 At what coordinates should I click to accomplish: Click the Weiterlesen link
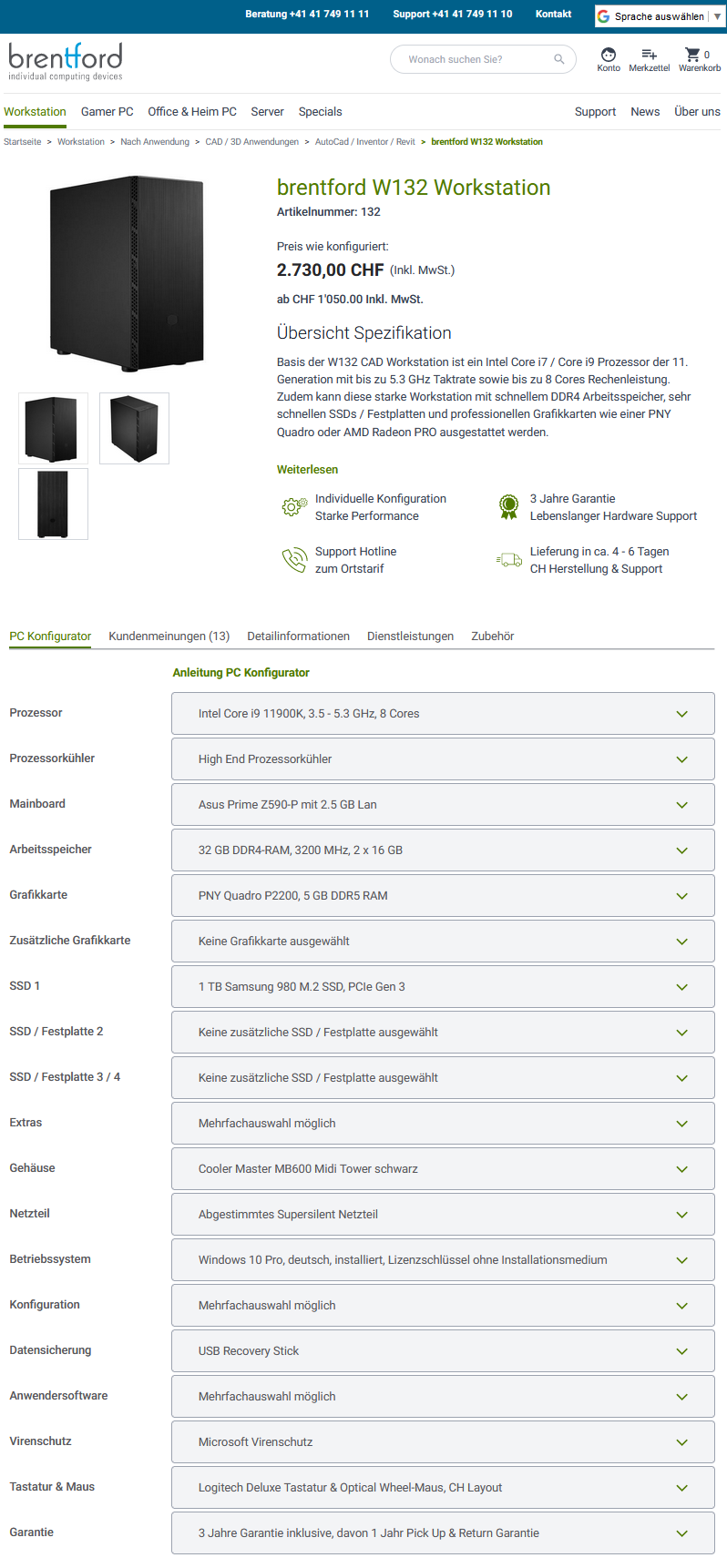tap(307, 470)
